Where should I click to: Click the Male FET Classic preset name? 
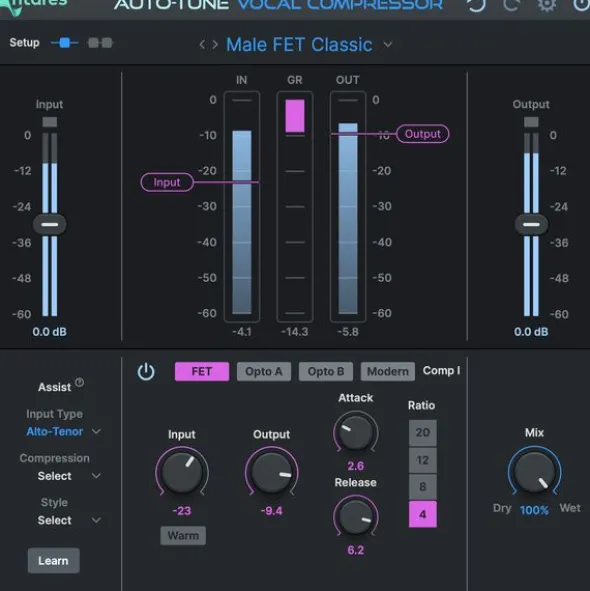pos(299,44)
